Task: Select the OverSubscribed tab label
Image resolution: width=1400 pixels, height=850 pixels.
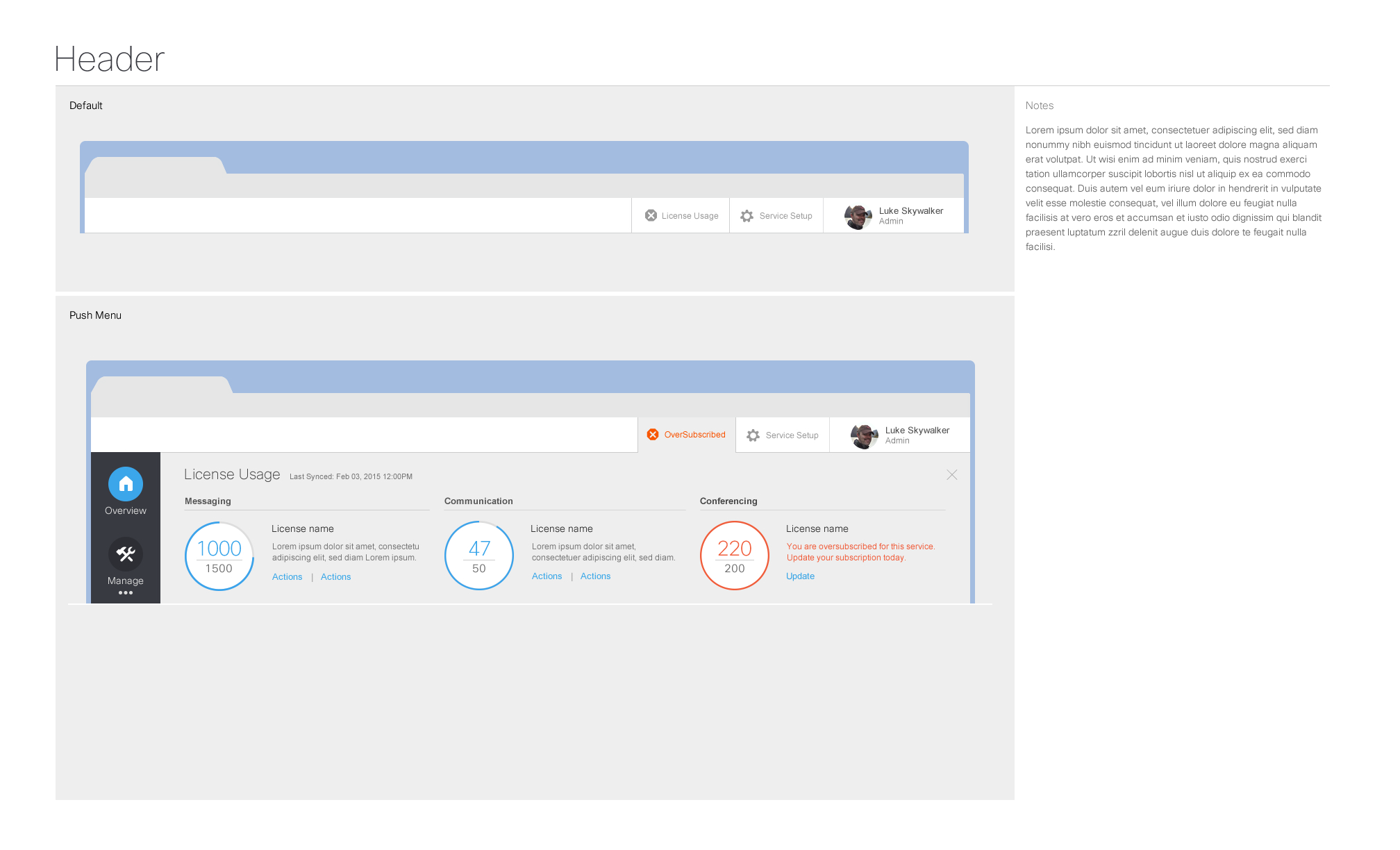Action: (x=694, y=435)
